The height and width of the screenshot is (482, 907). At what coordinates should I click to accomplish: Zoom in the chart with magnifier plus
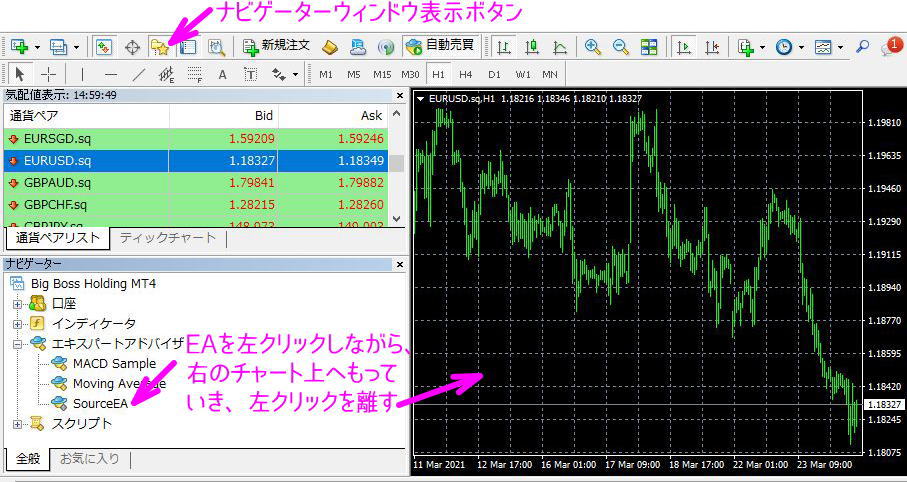pyautogui.click(x=592, y=47)
